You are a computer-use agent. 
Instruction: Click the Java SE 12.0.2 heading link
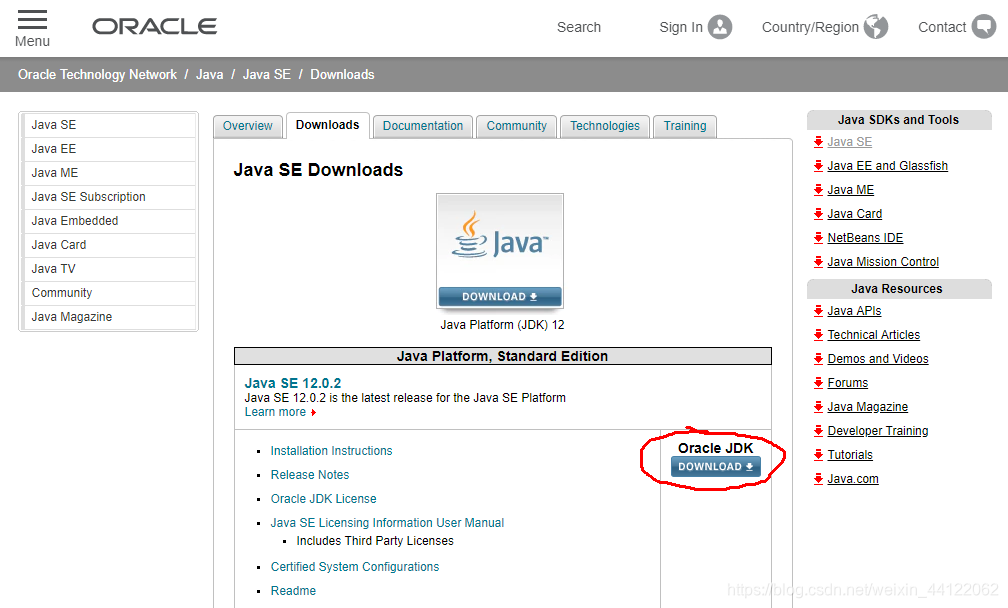(292, 383)
